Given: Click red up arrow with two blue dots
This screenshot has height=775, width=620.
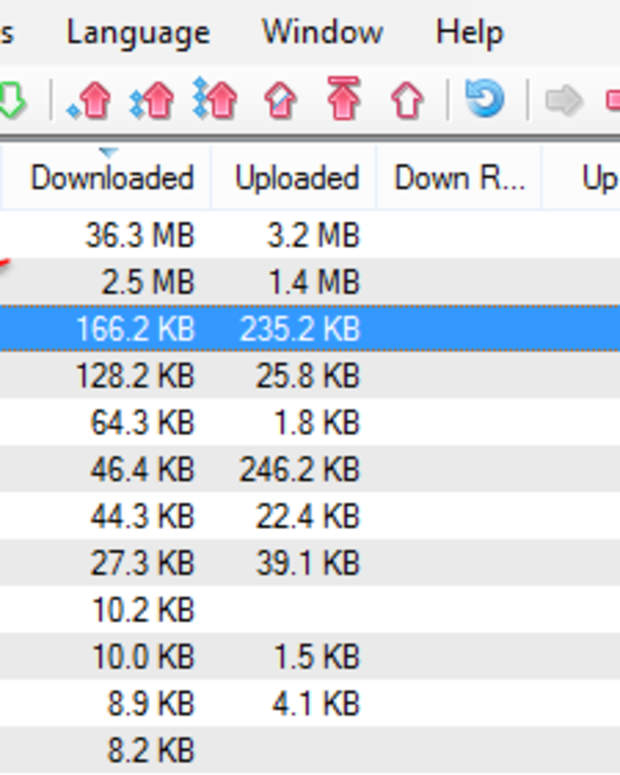Looking at the screenshot, I should pos(152,100).
